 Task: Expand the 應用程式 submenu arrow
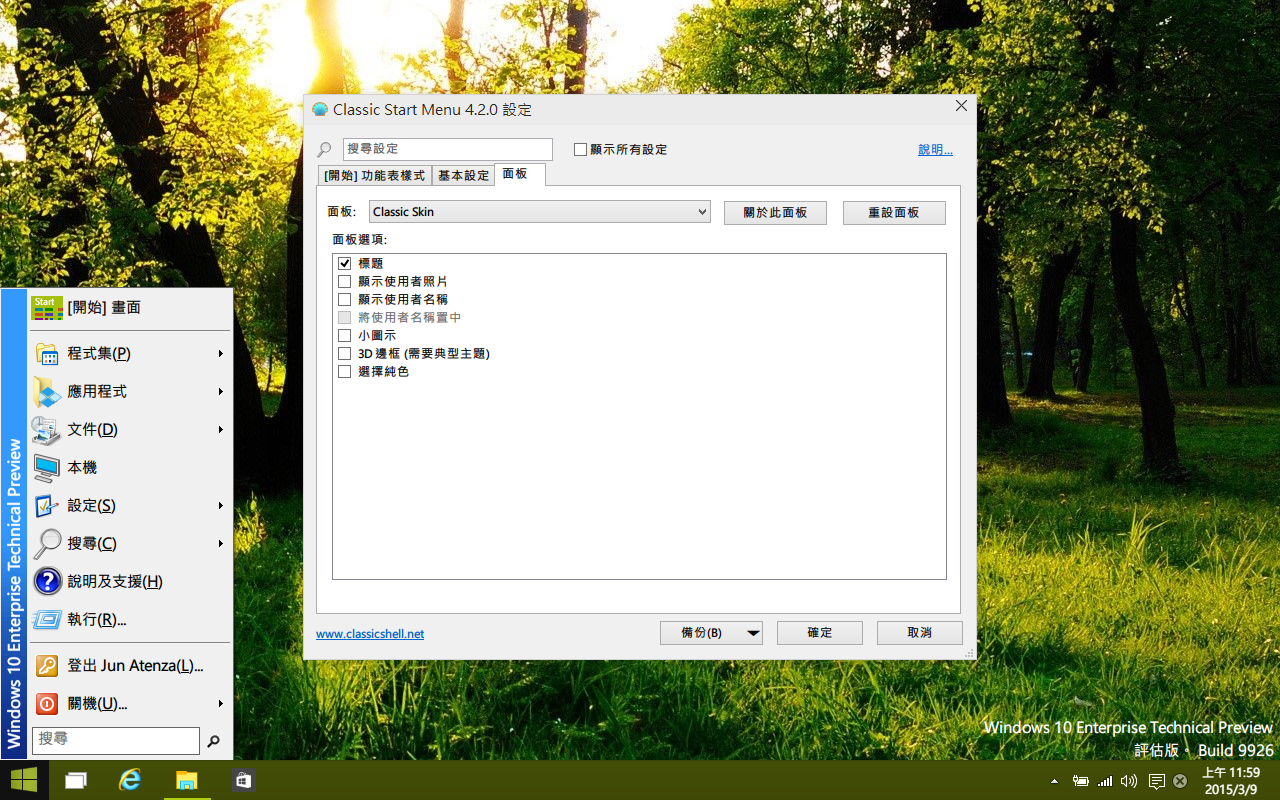click(221, 392)
